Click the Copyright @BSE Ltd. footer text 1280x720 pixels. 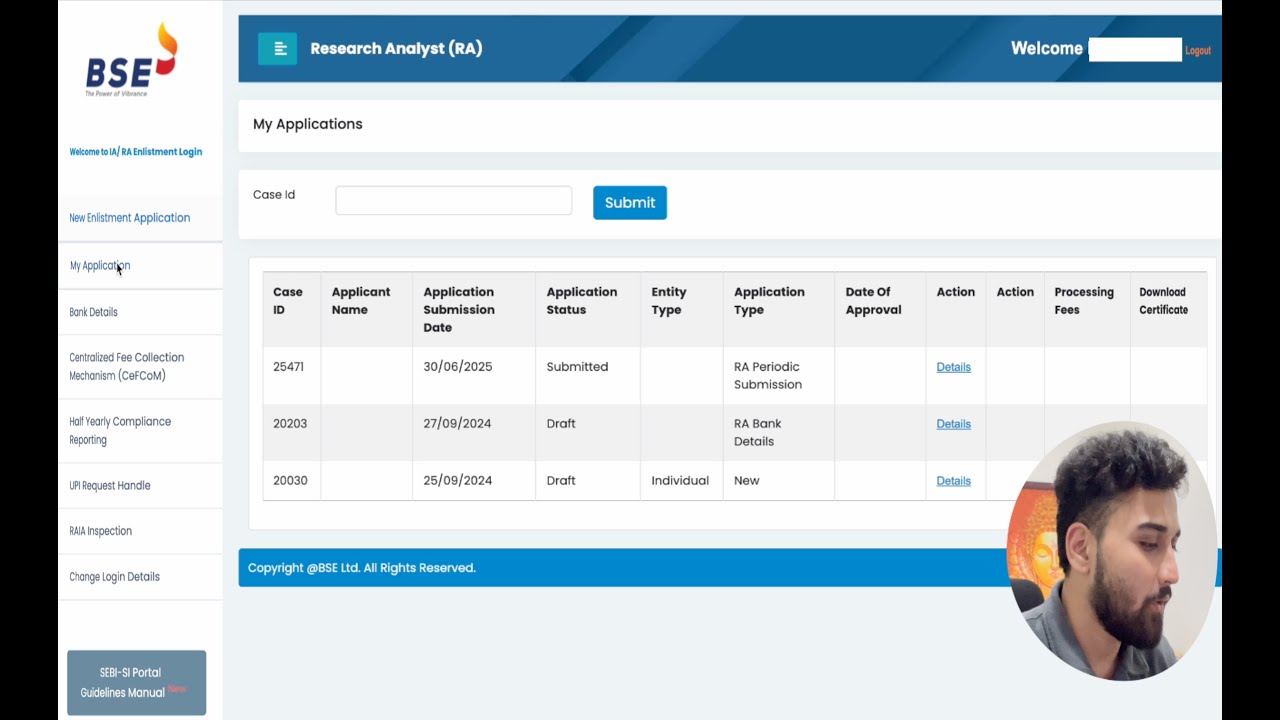click(x=362, y=568)
